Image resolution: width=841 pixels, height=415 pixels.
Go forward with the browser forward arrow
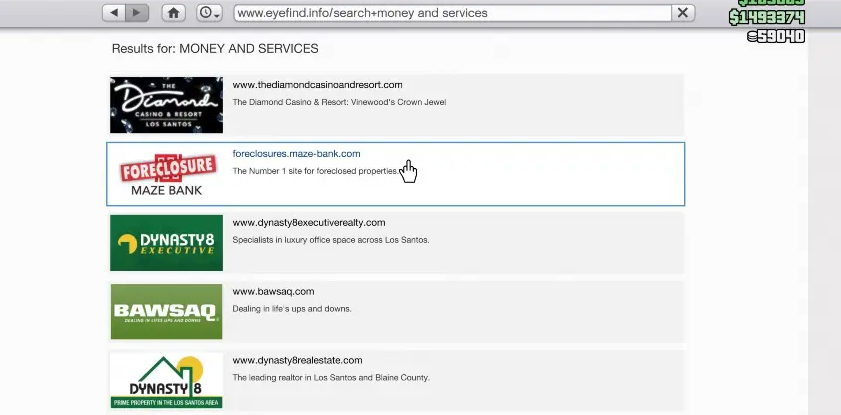[x=137, y=13]
